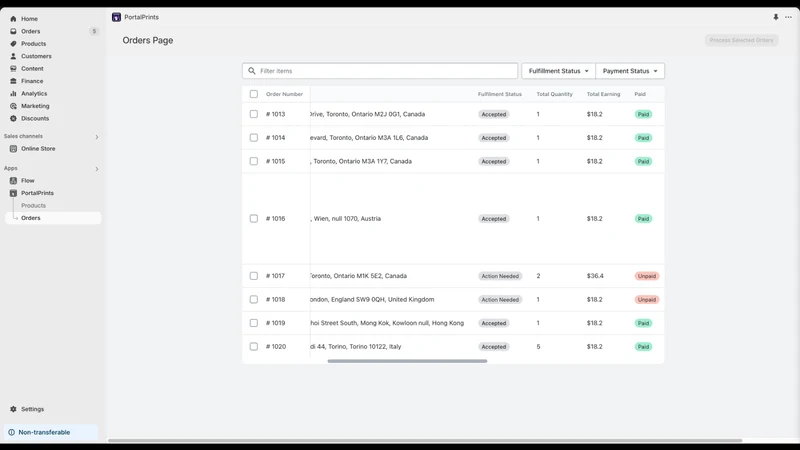Image resolution: width=800 pixels, height=450 pixels.
Task: Click Action Needed status for order #1017
Action: (x=500, y=276)
